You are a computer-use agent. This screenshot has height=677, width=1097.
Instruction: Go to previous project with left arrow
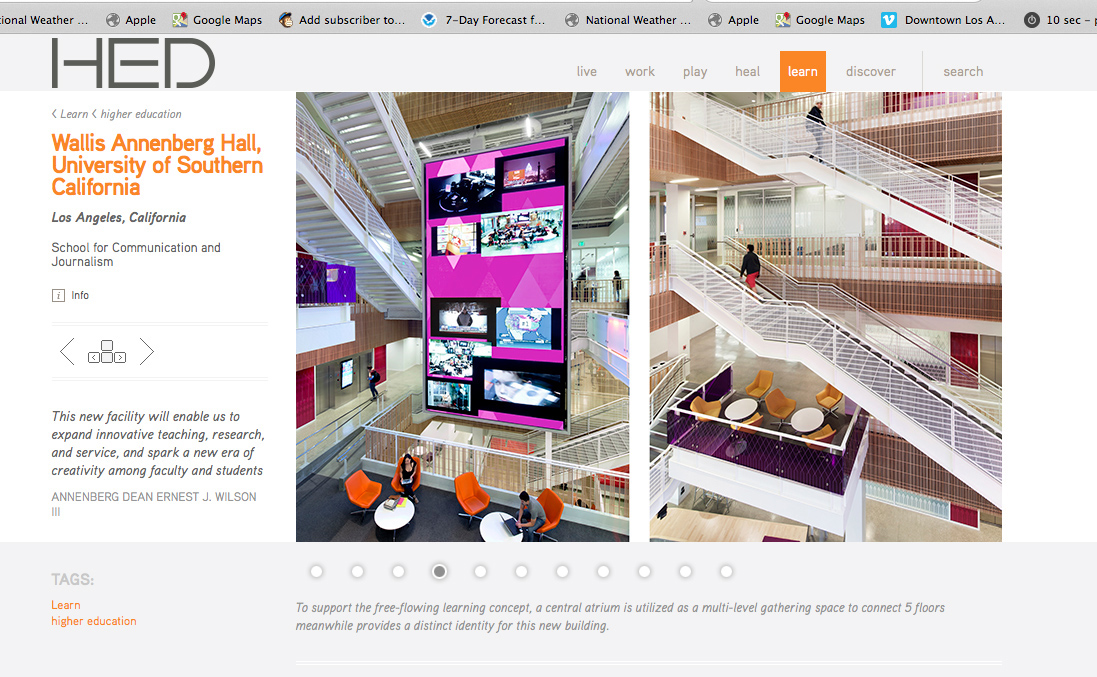pyautogui.click(x=67, y=351)
